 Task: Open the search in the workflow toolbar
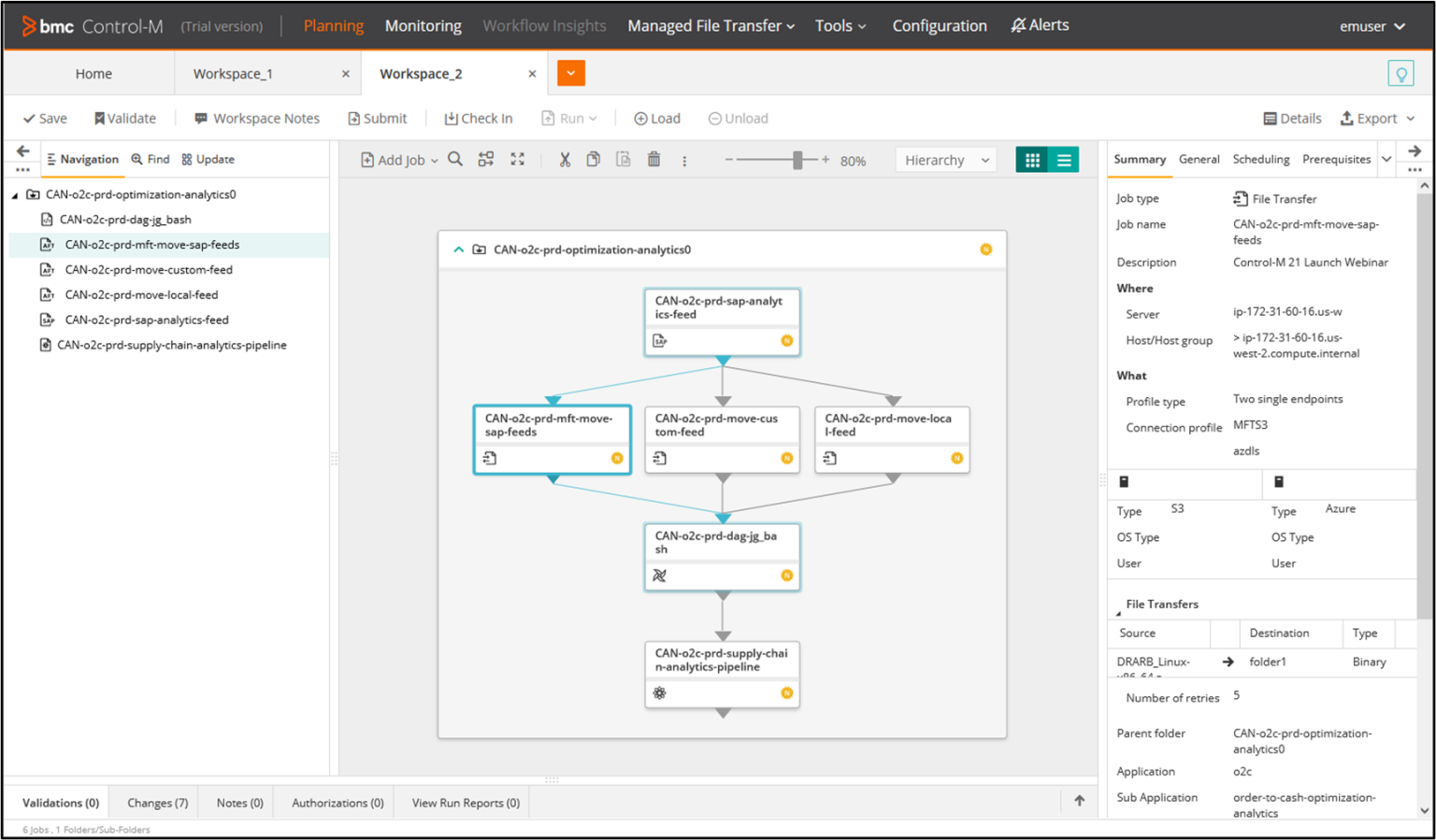point(455,159)
